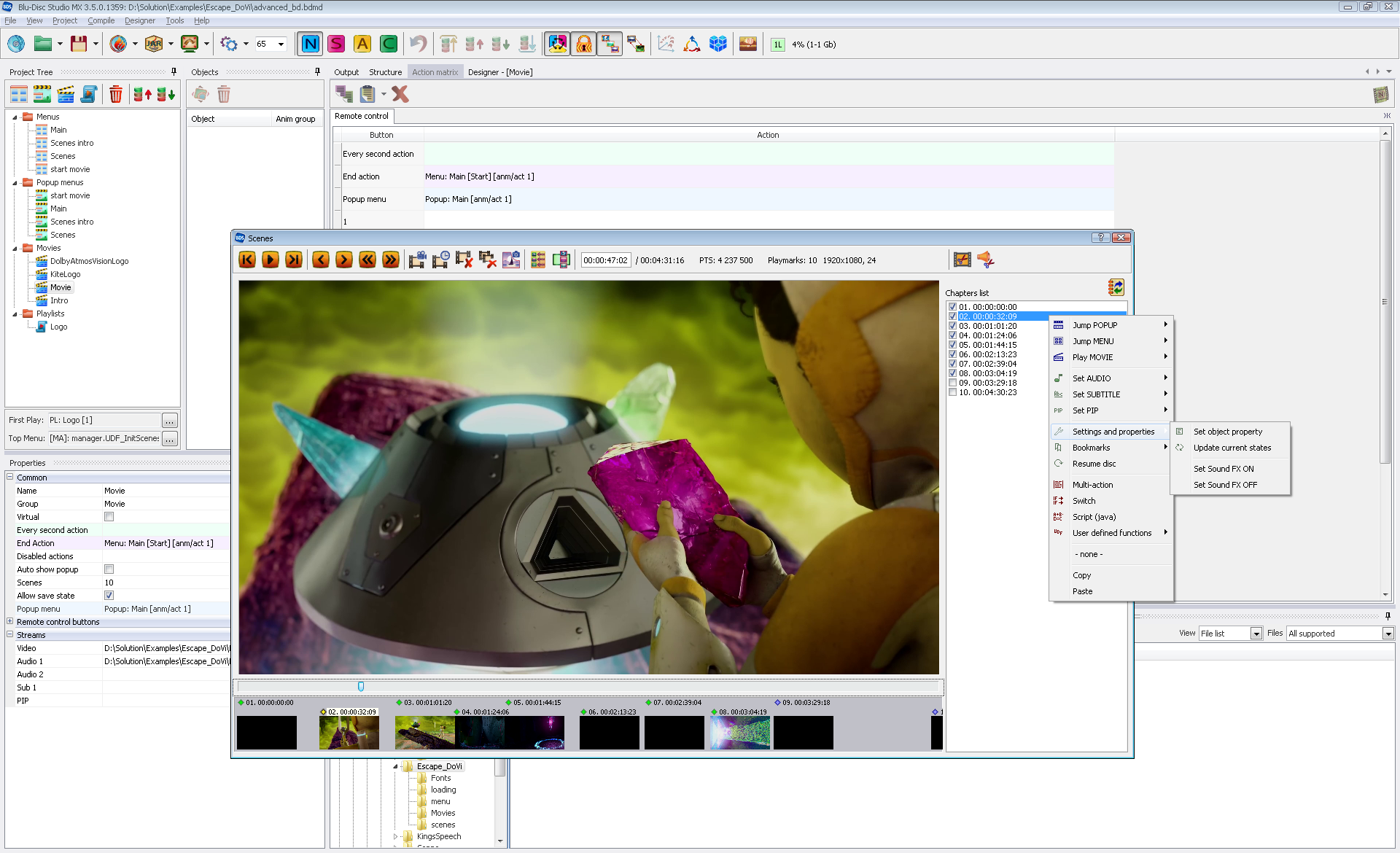Select Set object property menu item

(1227, 432)
